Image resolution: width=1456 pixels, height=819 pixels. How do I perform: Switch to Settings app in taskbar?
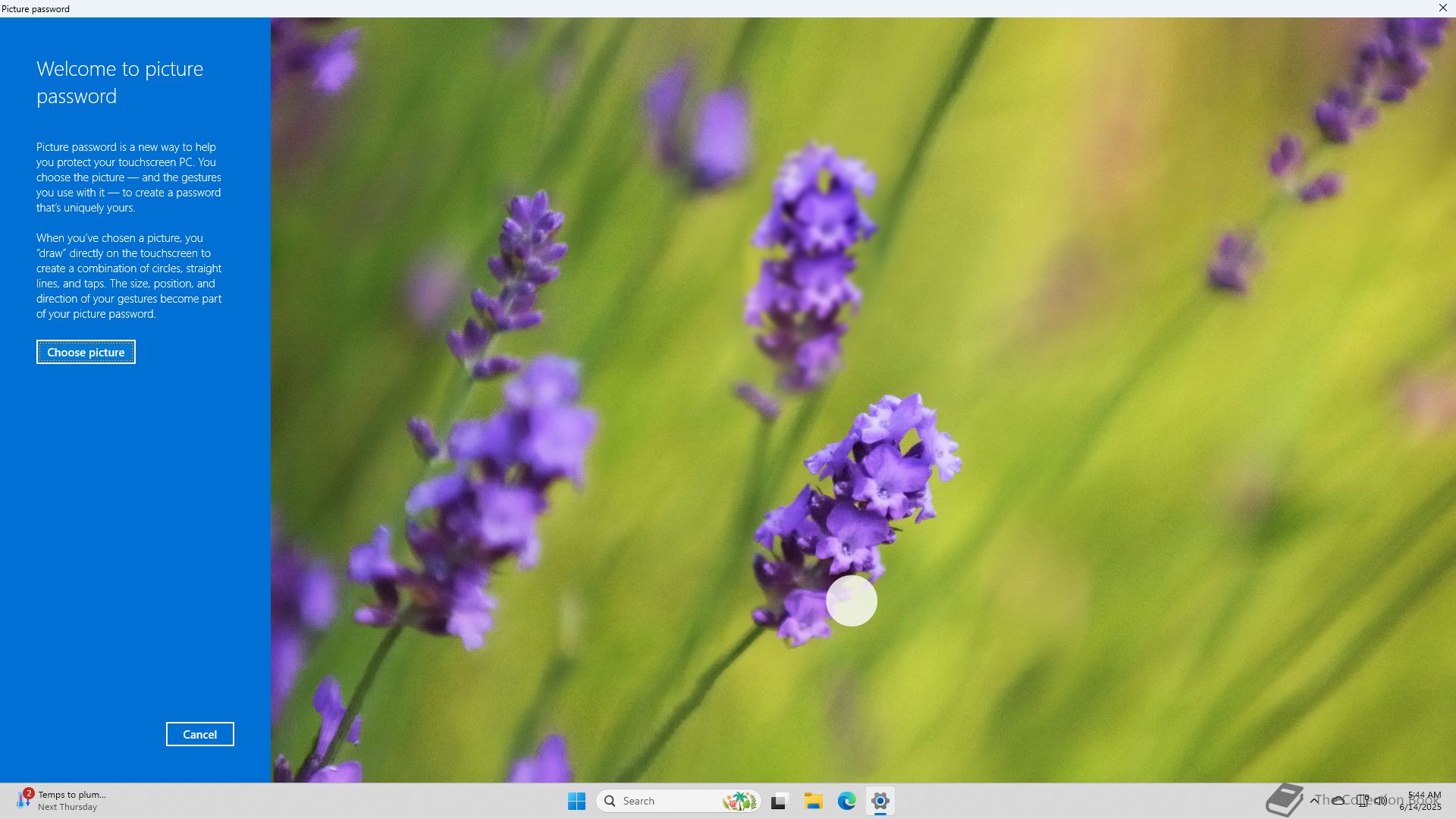(880, 801)
